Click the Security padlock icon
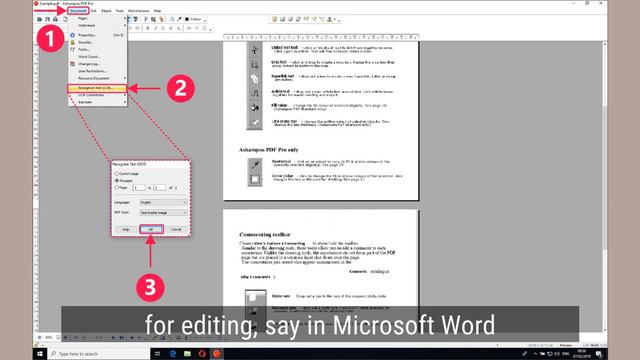Viewport: 640px width, 360px height. pos(73,42)
